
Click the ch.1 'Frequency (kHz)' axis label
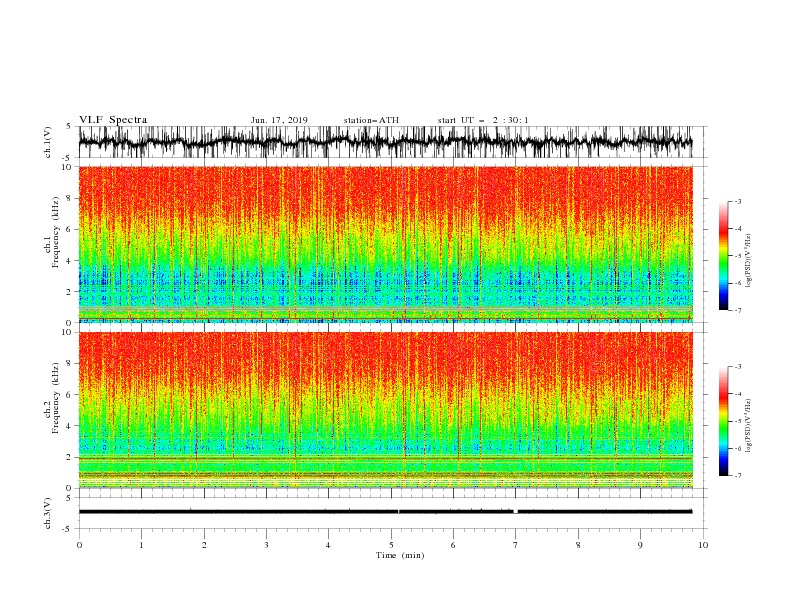pos(56,233)
